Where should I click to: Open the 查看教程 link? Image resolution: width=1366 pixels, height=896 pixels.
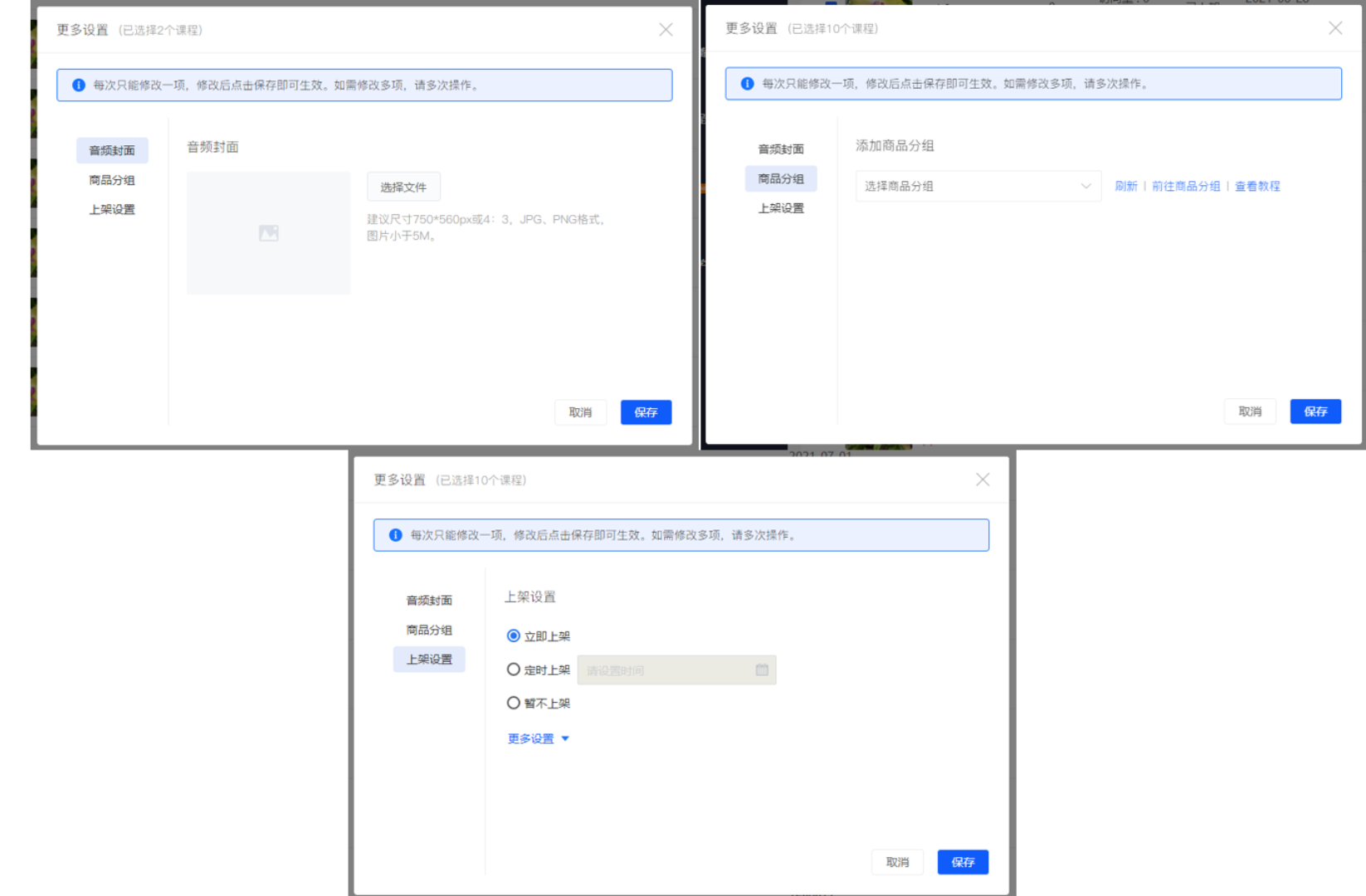click(x=1257, y=186)
